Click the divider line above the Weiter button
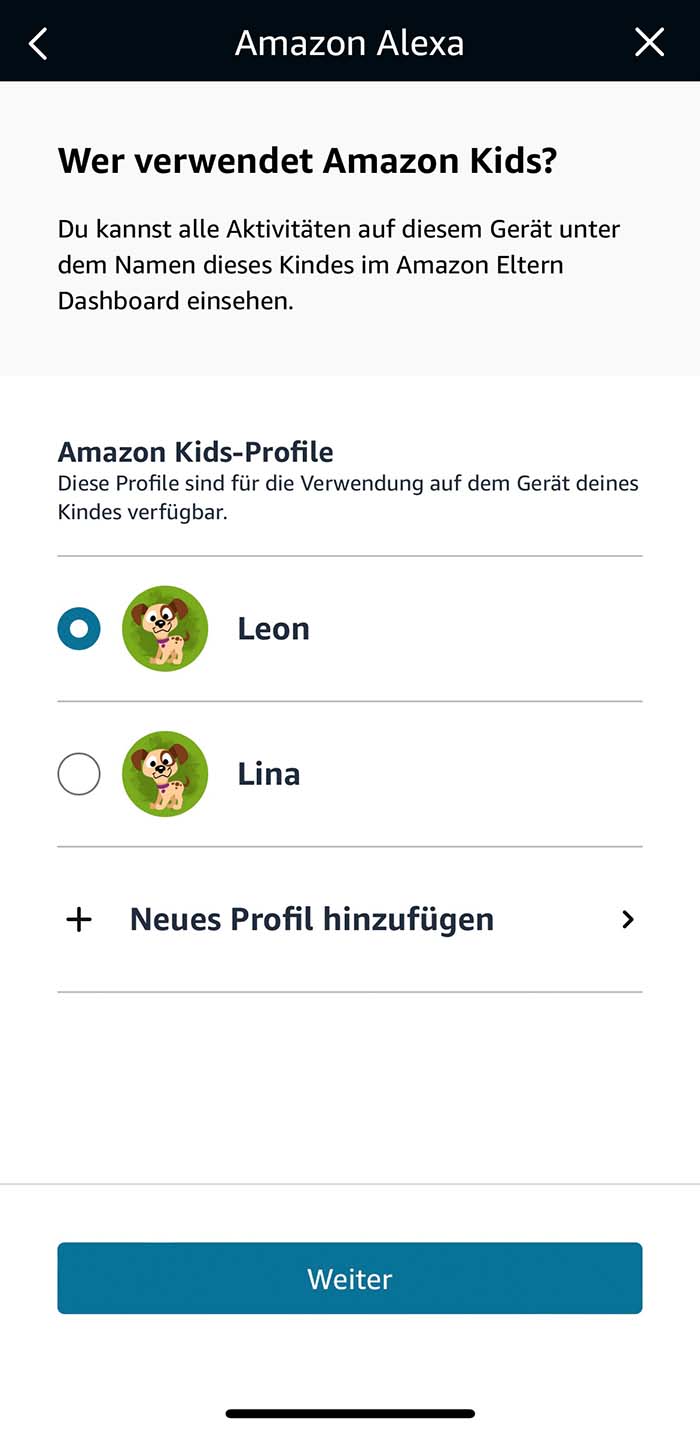 point(350,1184)
